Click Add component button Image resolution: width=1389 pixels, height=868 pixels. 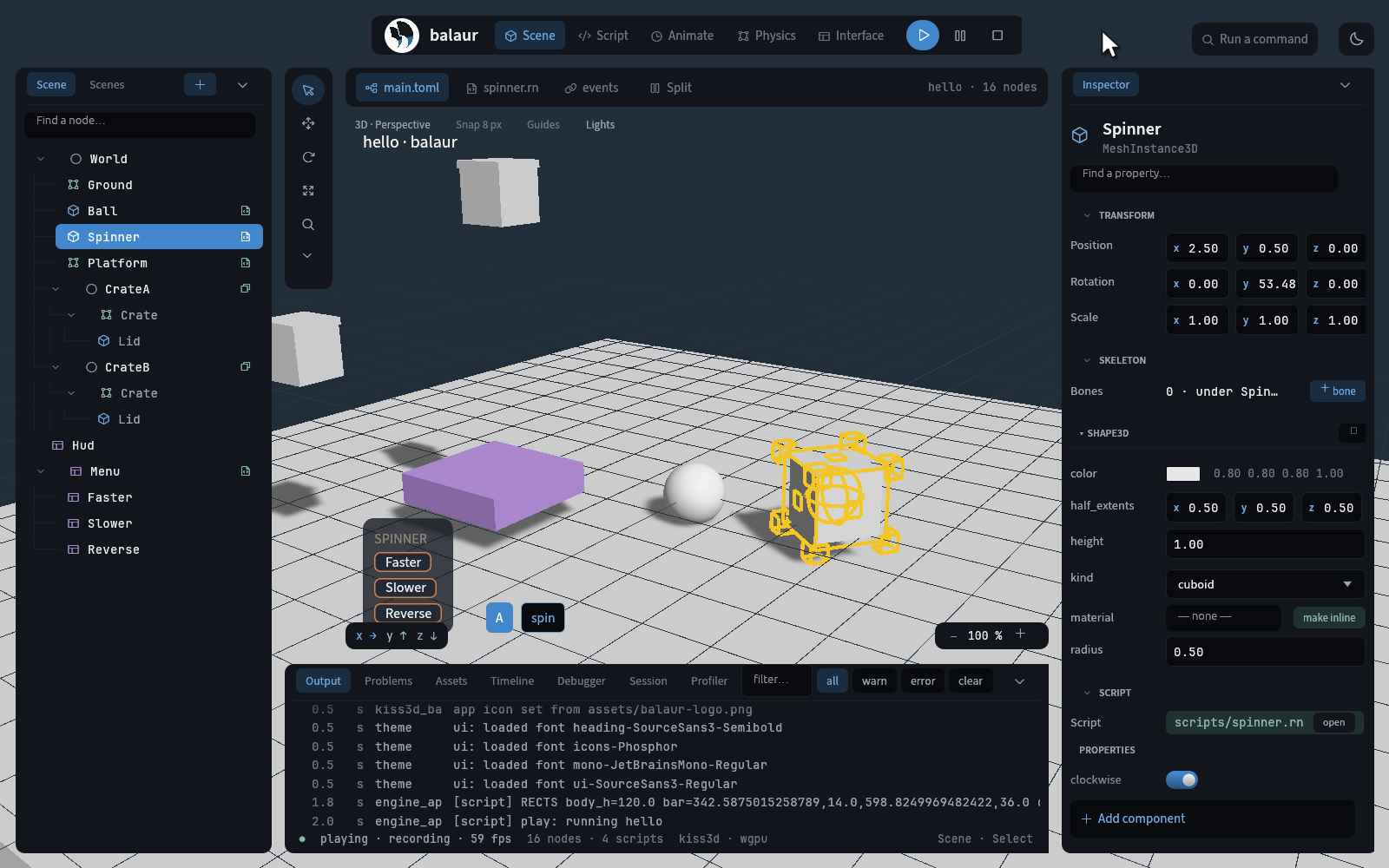[1212, 819]
